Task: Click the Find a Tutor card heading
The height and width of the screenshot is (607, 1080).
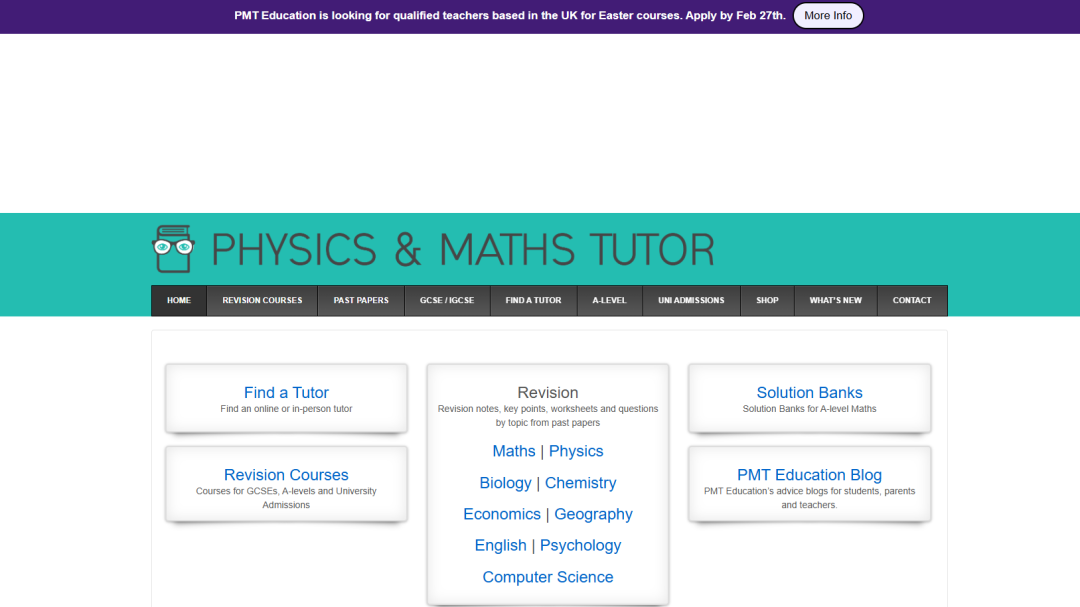Action: click(x=286, y=393)
